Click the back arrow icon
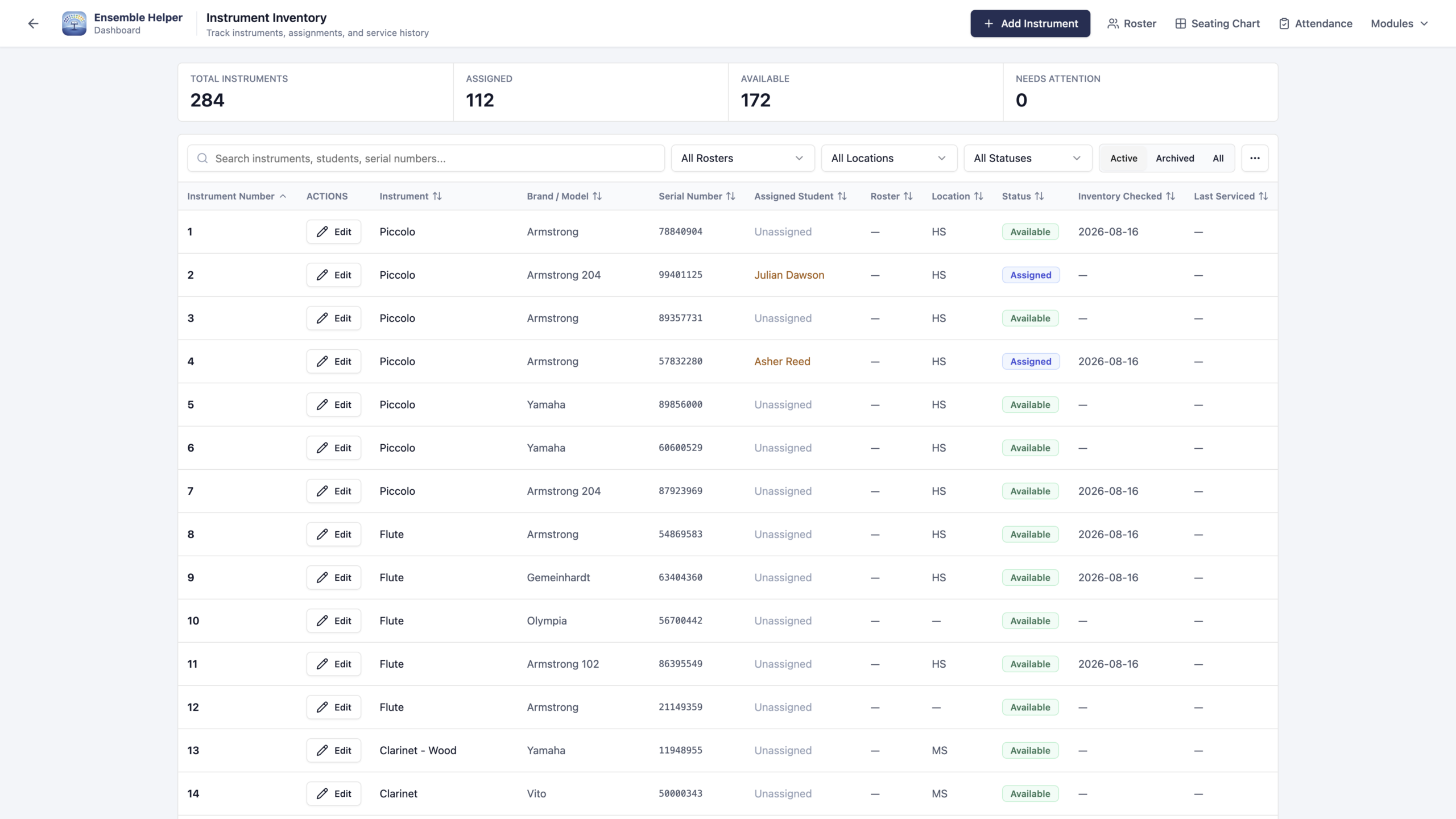 click(x=33, y=23)
